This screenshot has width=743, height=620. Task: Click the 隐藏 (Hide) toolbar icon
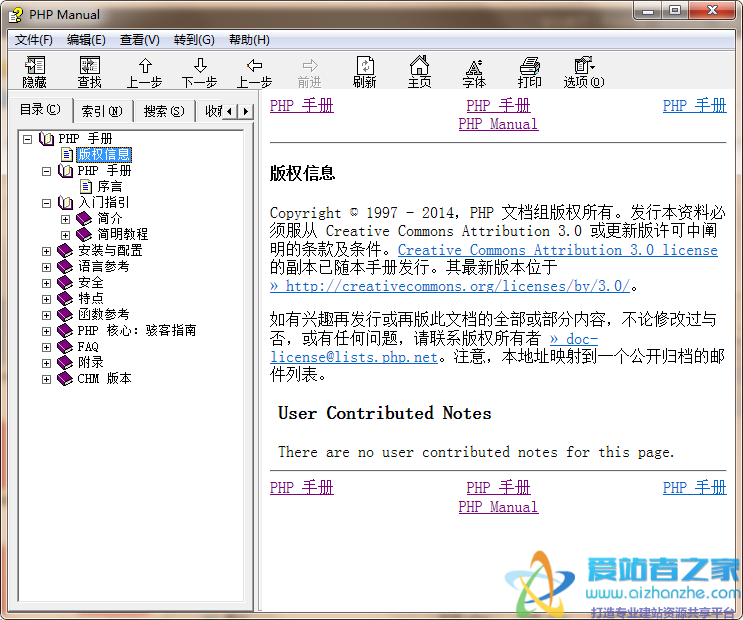[x=35, y=72]
